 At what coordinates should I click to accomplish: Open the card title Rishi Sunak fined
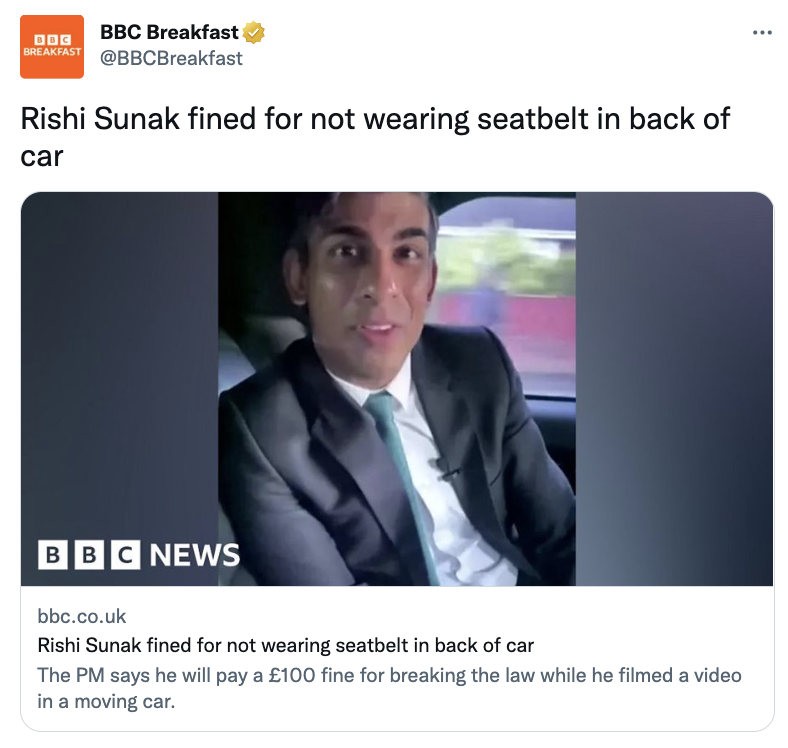coord(285,645)
